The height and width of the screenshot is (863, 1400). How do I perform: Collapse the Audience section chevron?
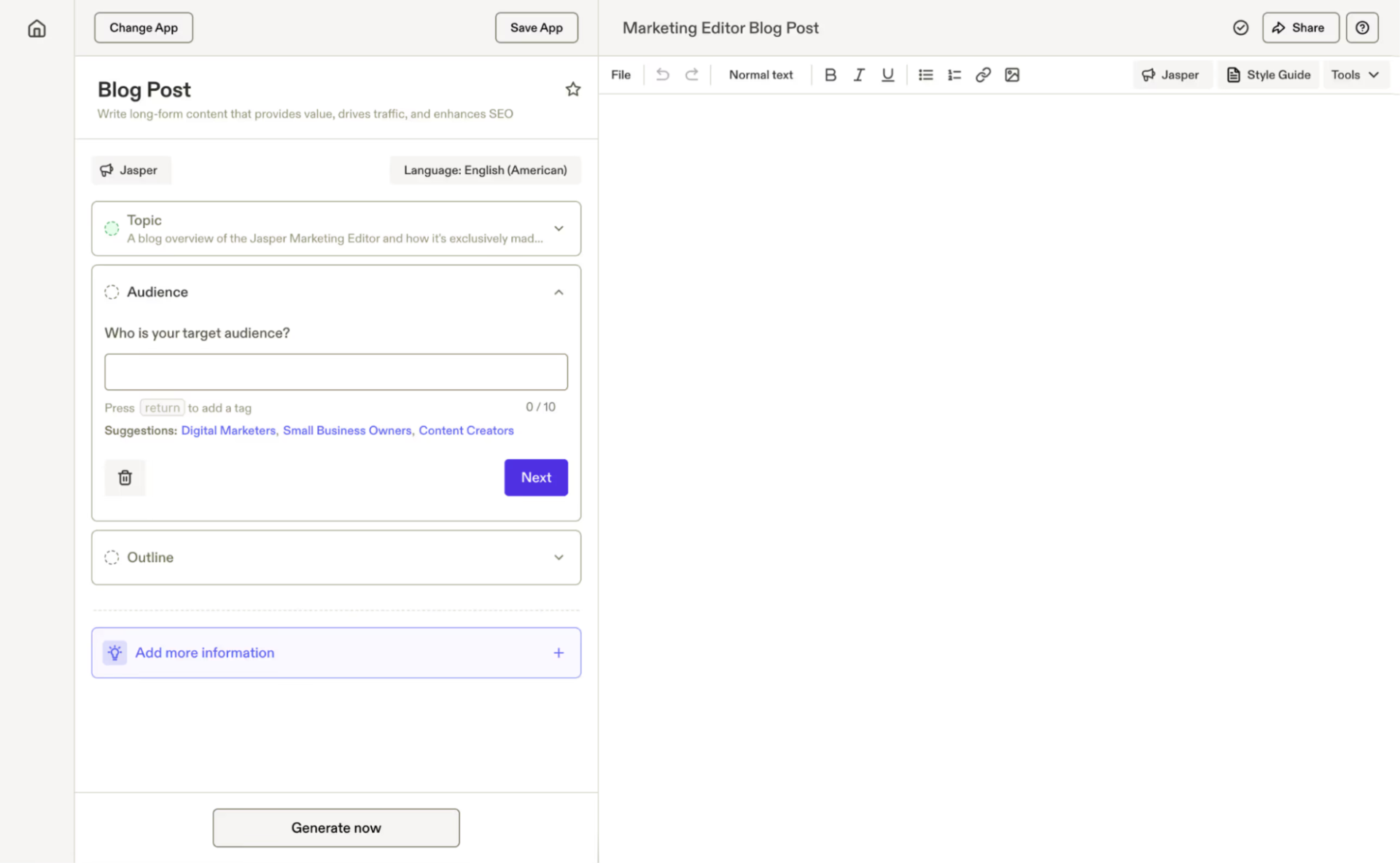pos(559,292)
